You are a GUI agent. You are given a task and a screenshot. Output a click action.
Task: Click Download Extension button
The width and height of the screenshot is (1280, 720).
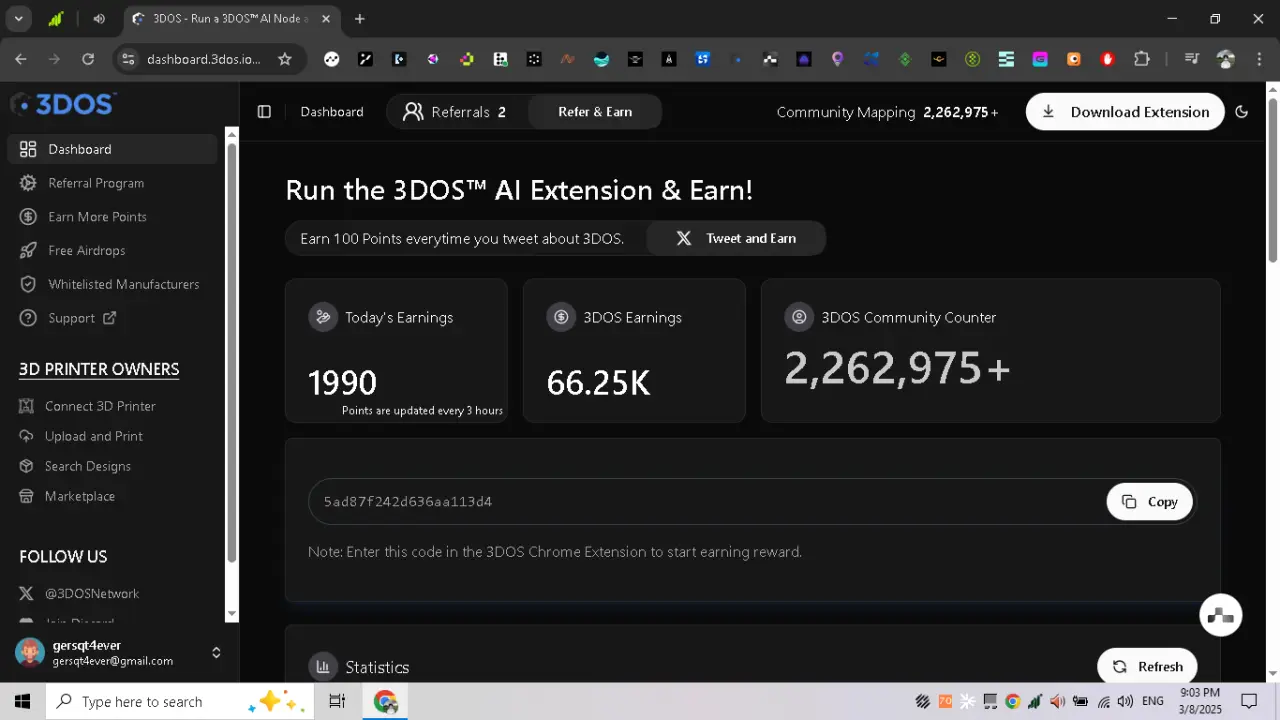point(1125,112)
